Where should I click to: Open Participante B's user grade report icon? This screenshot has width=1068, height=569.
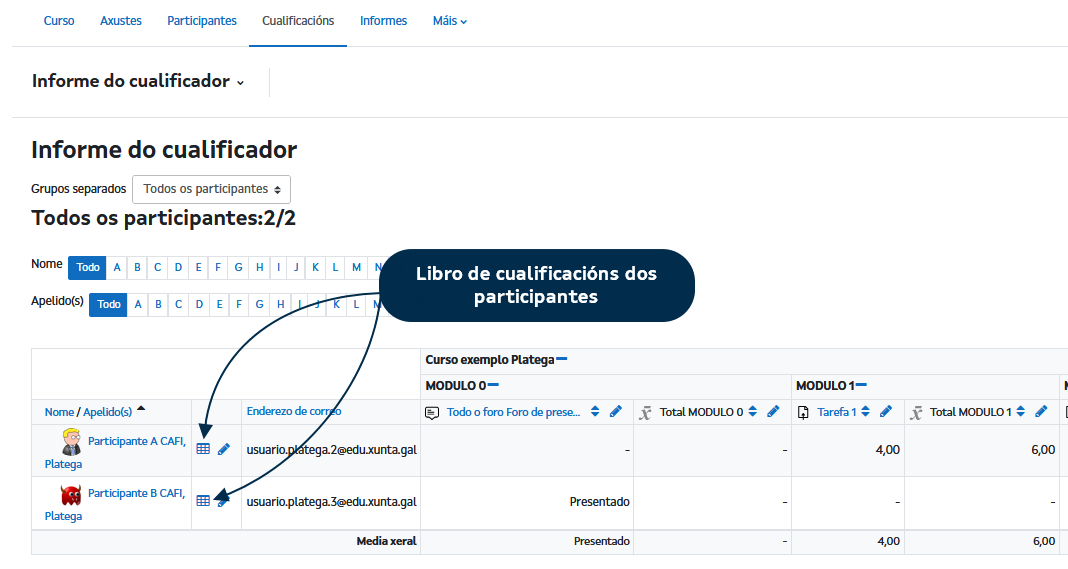tap(203, 501)
